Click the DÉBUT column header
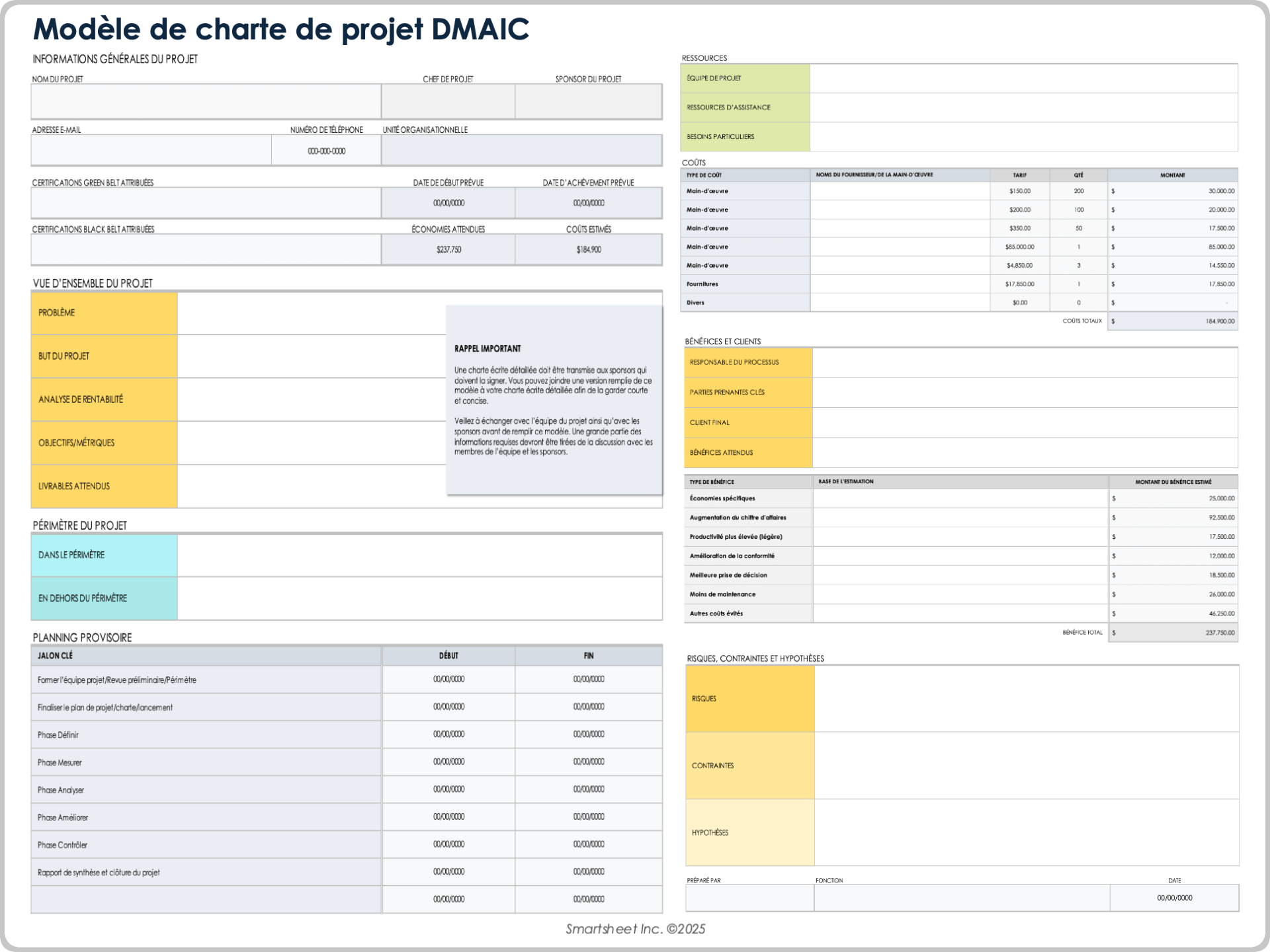Screen dimensions: 1270x952 (448, 656)
